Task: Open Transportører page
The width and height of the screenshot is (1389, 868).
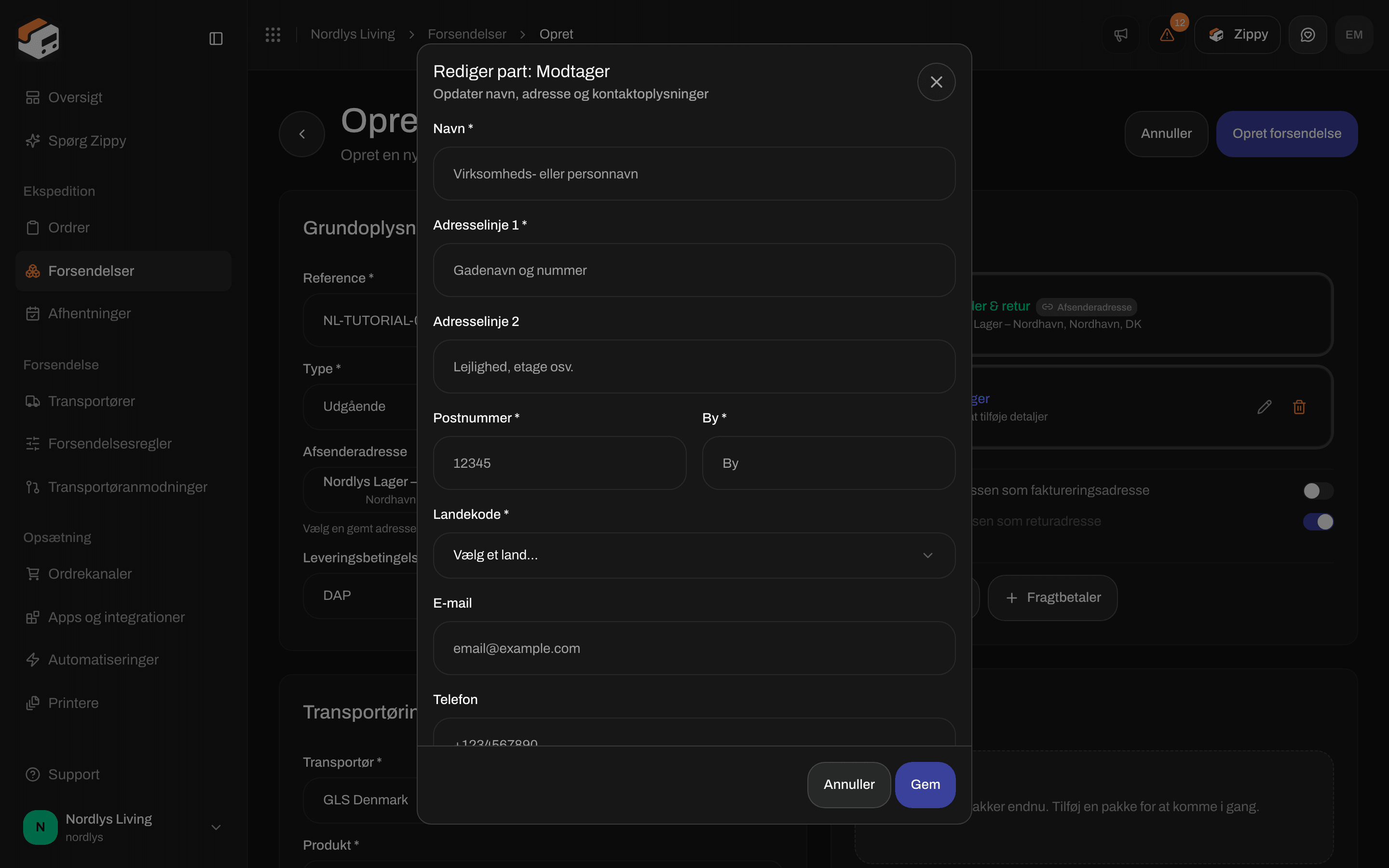Action: [123, 401]
